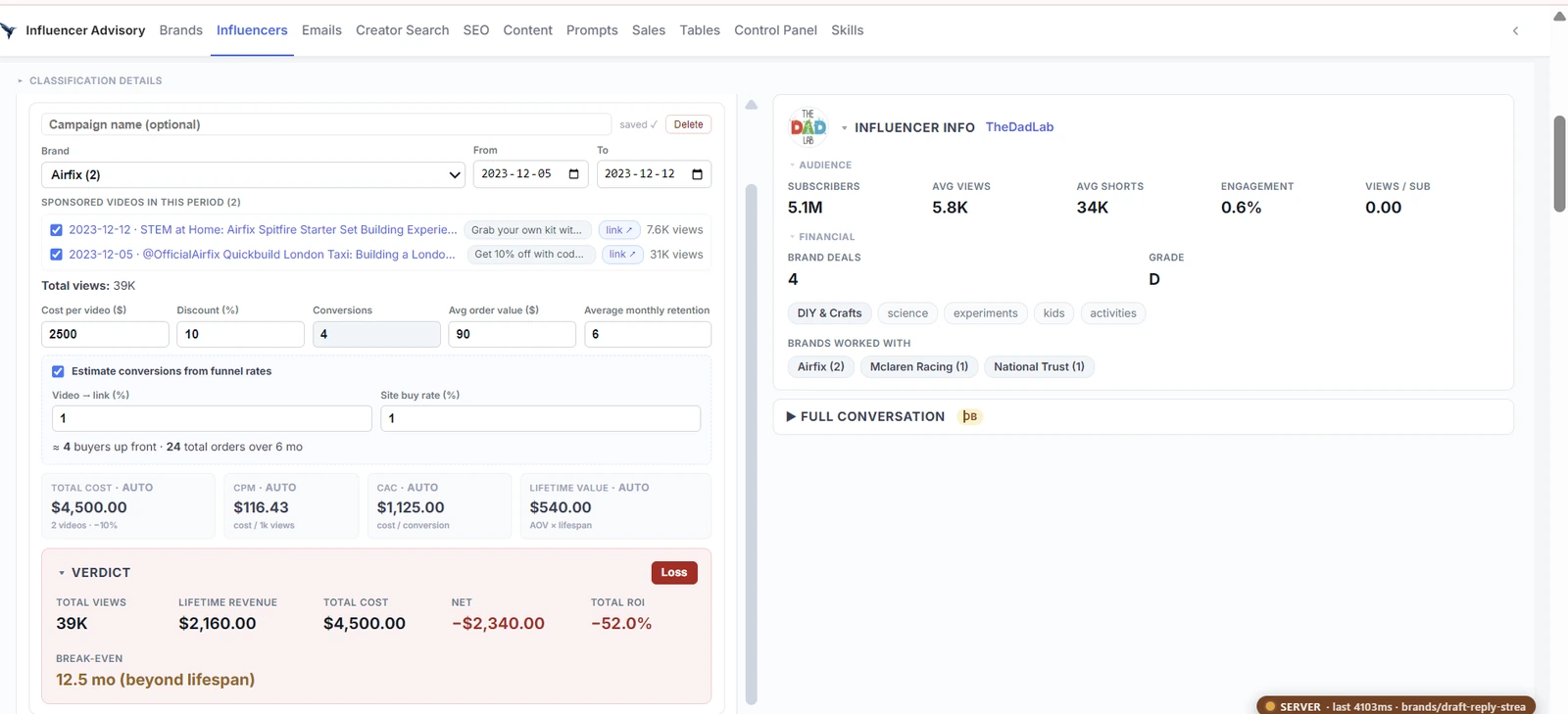Viewport: 1568px width, 714px height.
Task: Click the up triangle above the left panel scrollbar
Action: pos(752,105)
